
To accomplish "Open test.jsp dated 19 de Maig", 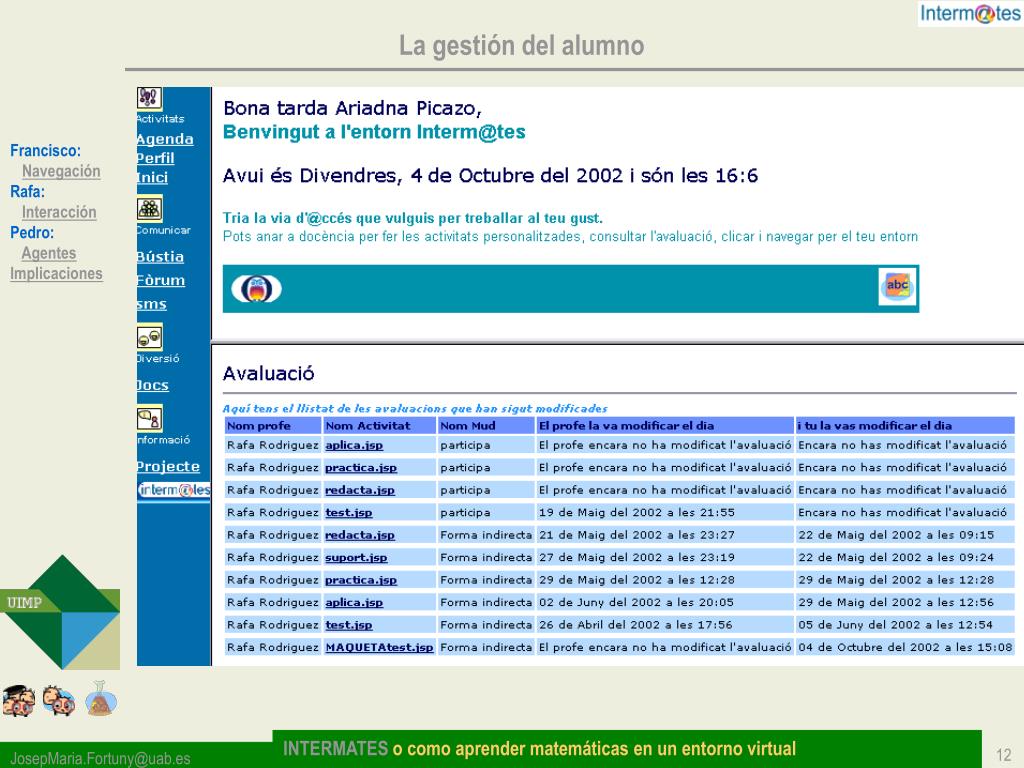I will [x=349, y=513].
